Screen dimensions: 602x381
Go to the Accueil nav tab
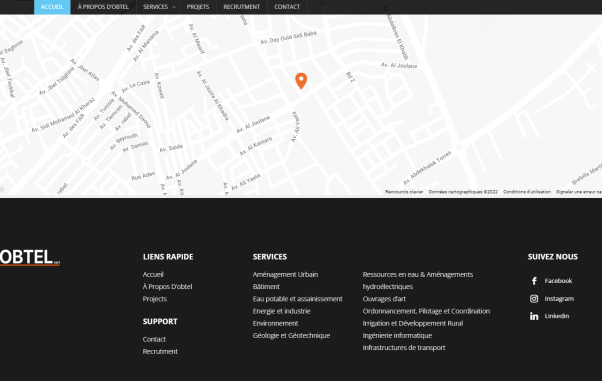coord(52,7)
